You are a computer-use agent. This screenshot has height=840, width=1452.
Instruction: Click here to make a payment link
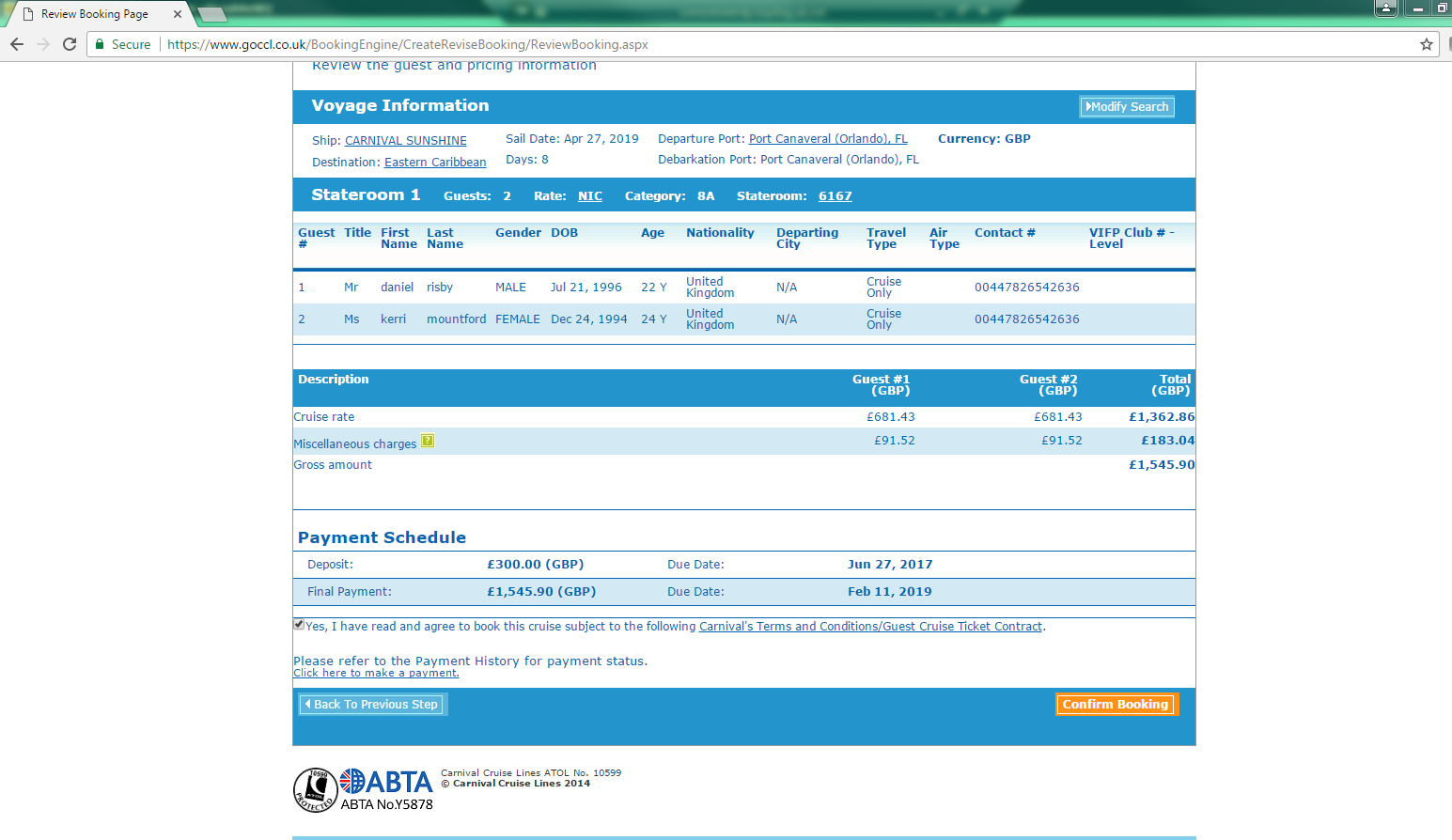point(376,673)
